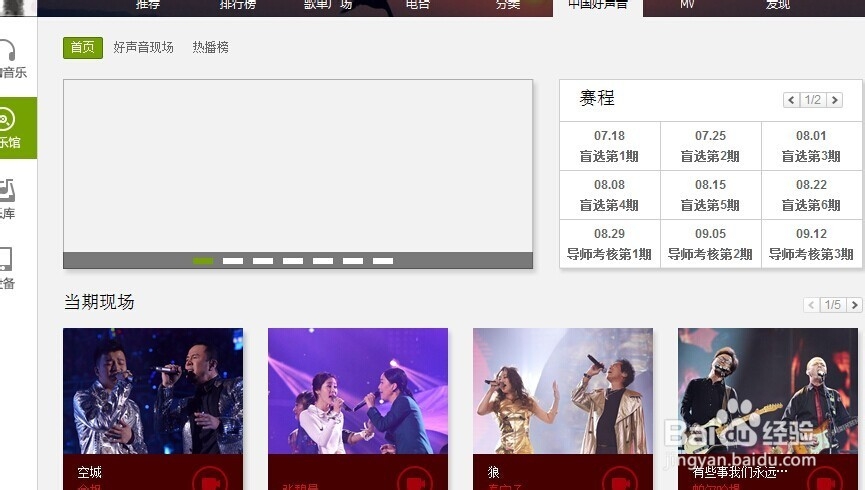Open 09.12 导师考核第3期 schedule cell
This screenshot has width=865, height=490.
(811, 244)
